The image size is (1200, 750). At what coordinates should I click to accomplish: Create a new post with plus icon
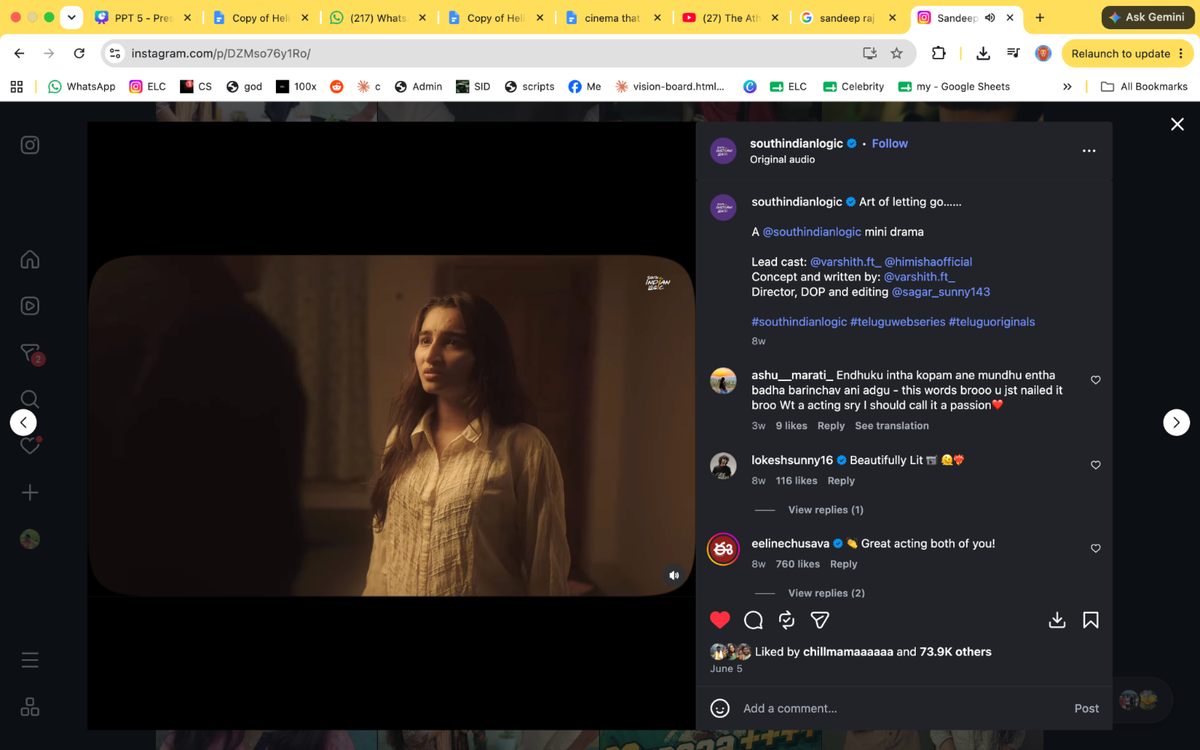click(30, 492)
